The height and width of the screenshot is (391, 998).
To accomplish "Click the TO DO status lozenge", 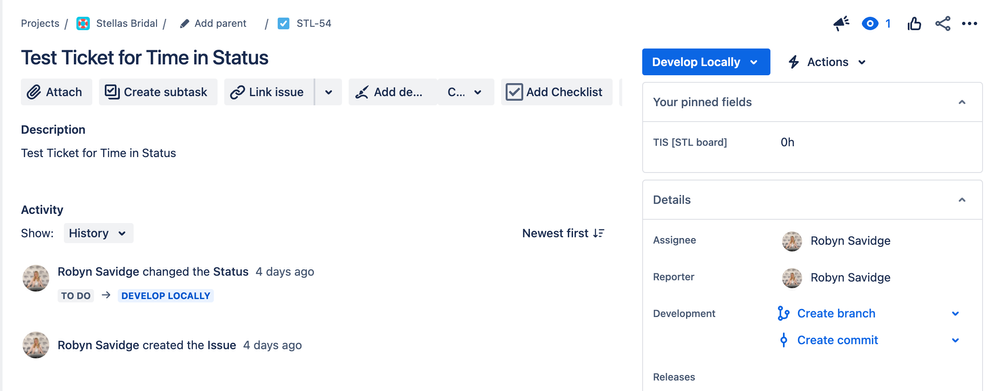I will [x=76, y=295].
